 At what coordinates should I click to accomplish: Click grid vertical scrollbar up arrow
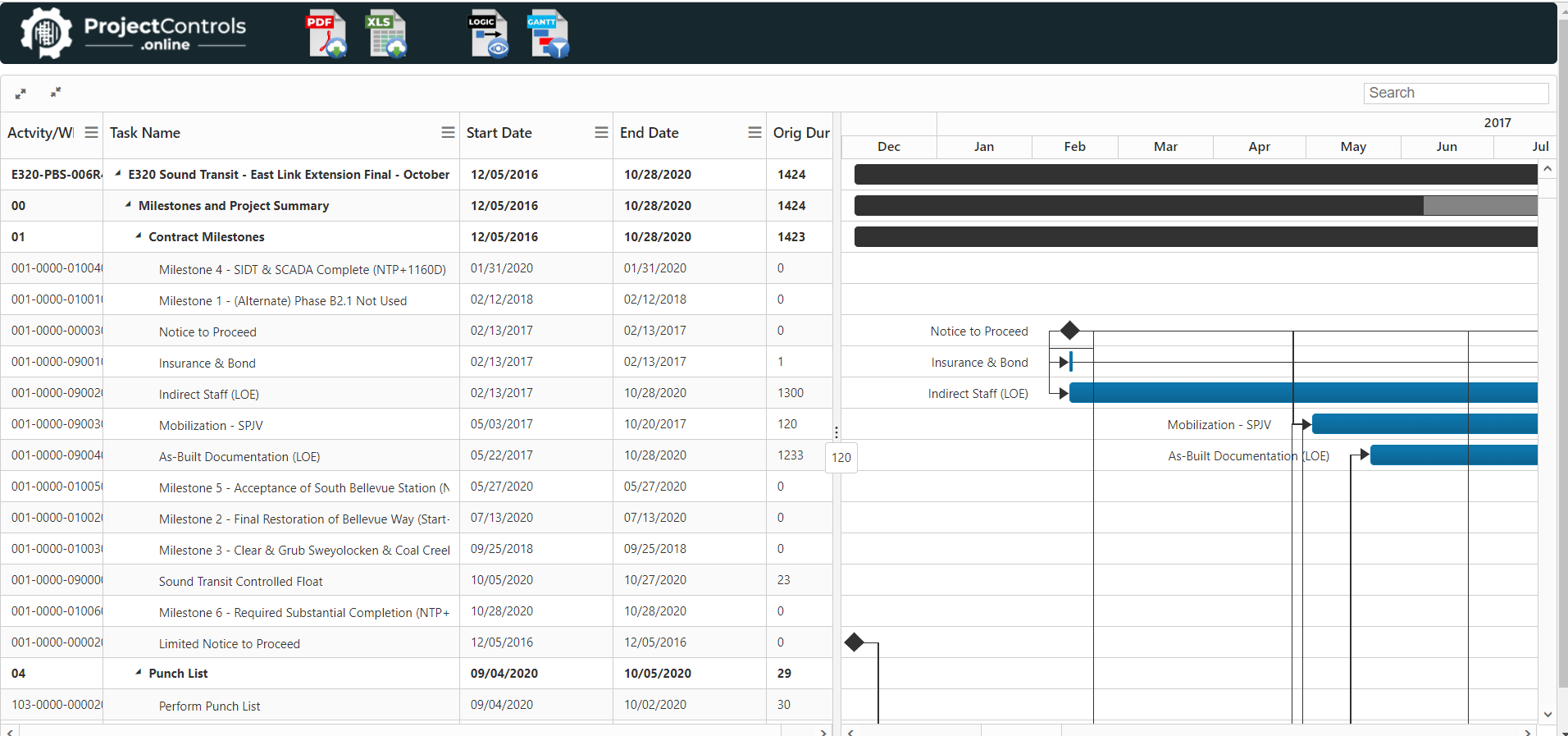point(1547,168)
